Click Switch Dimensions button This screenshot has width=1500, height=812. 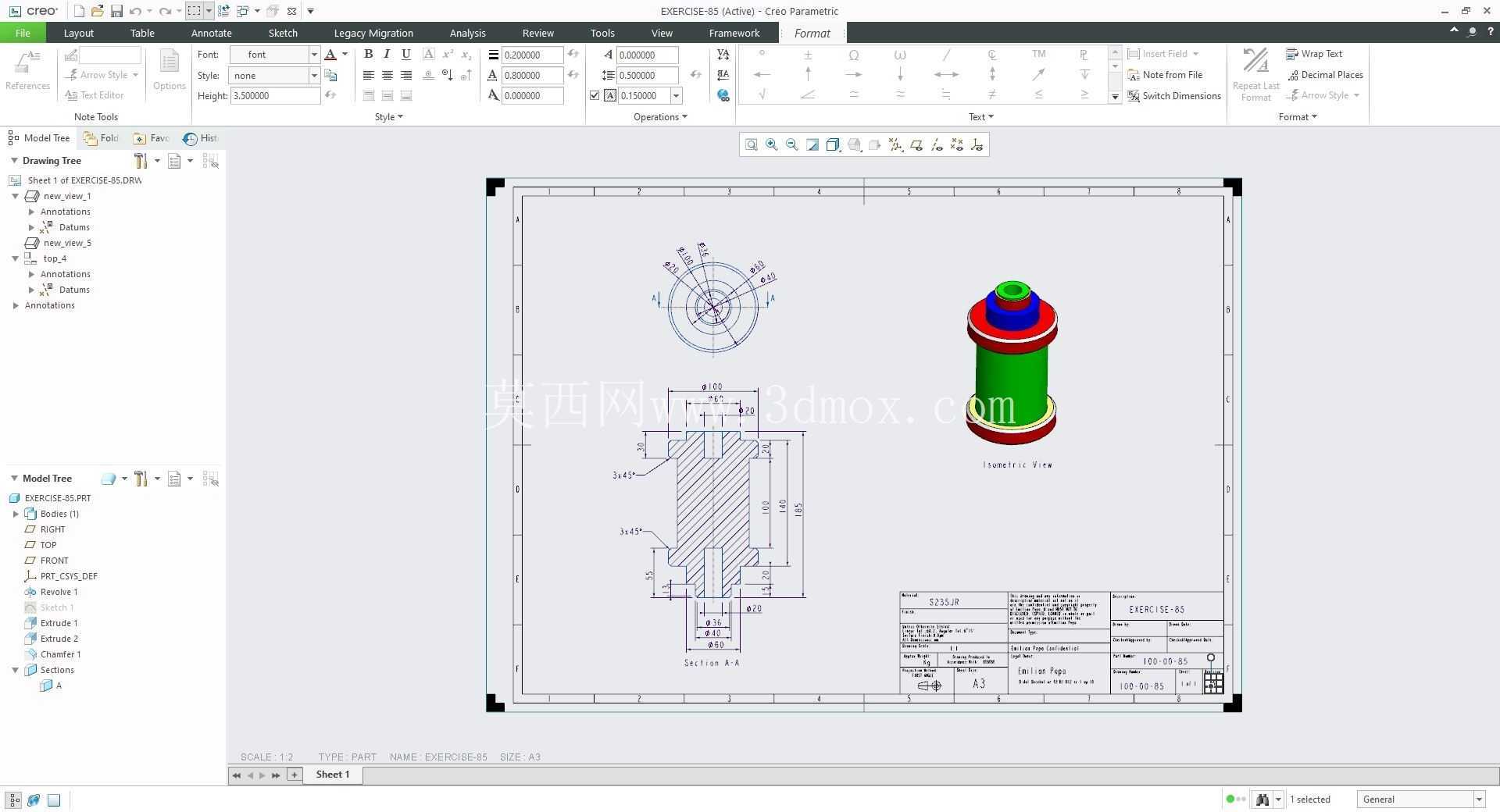pos(1173,96)
